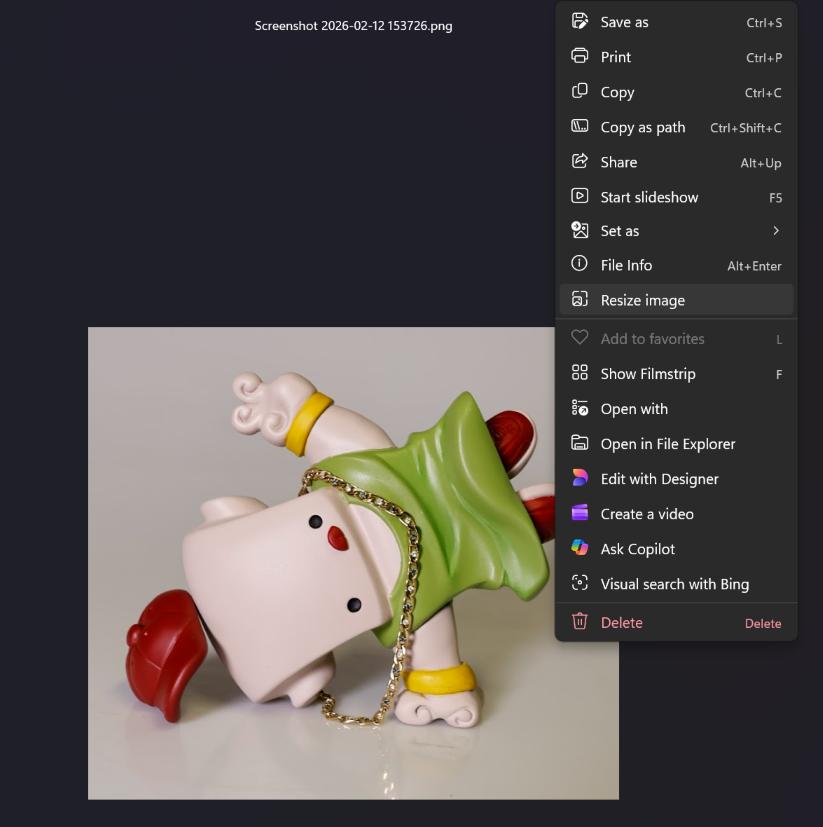Click the Copy as path icon

[x=579, y=126]
